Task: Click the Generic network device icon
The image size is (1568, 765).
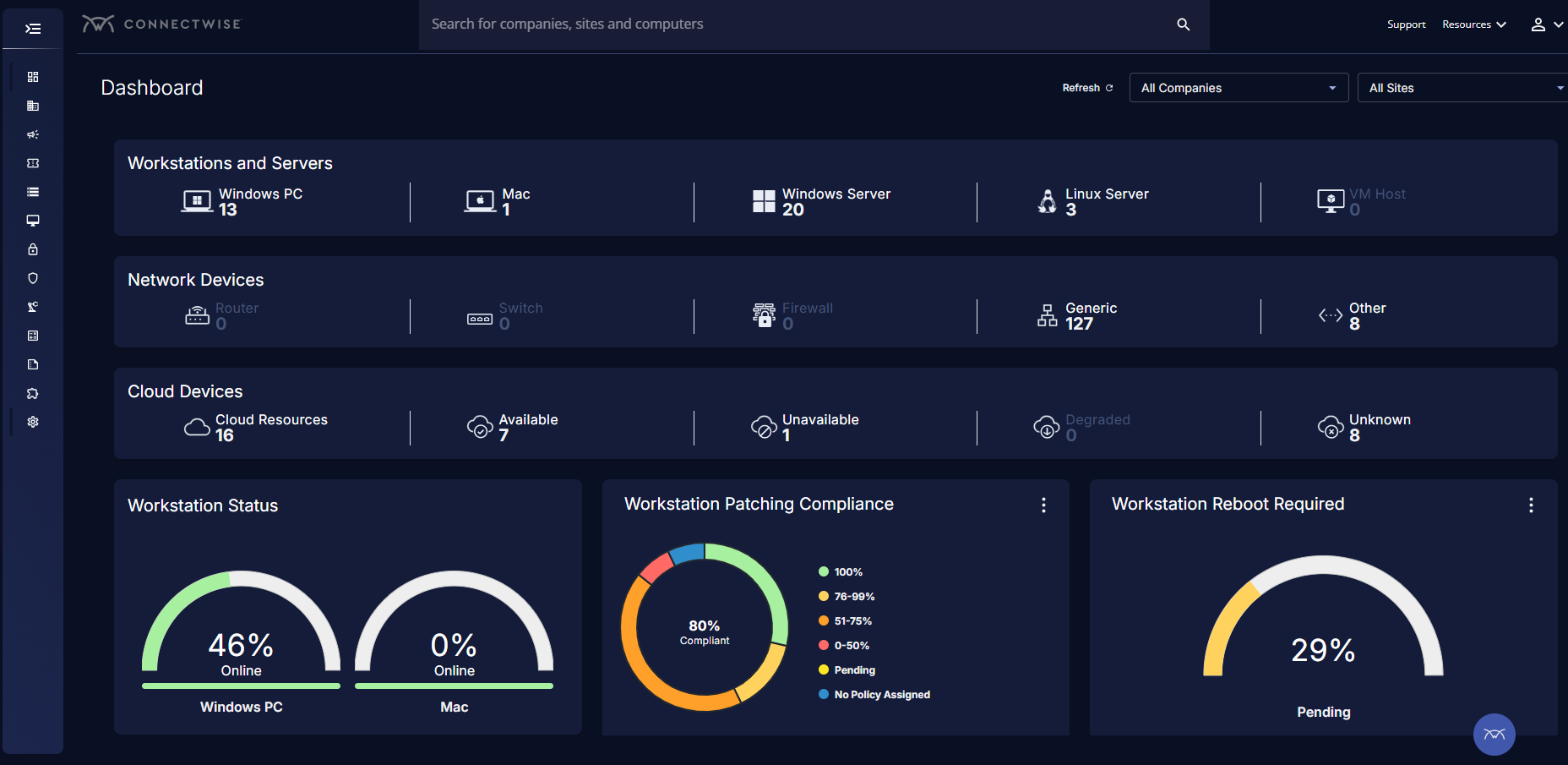Action: coord(1048,315)
